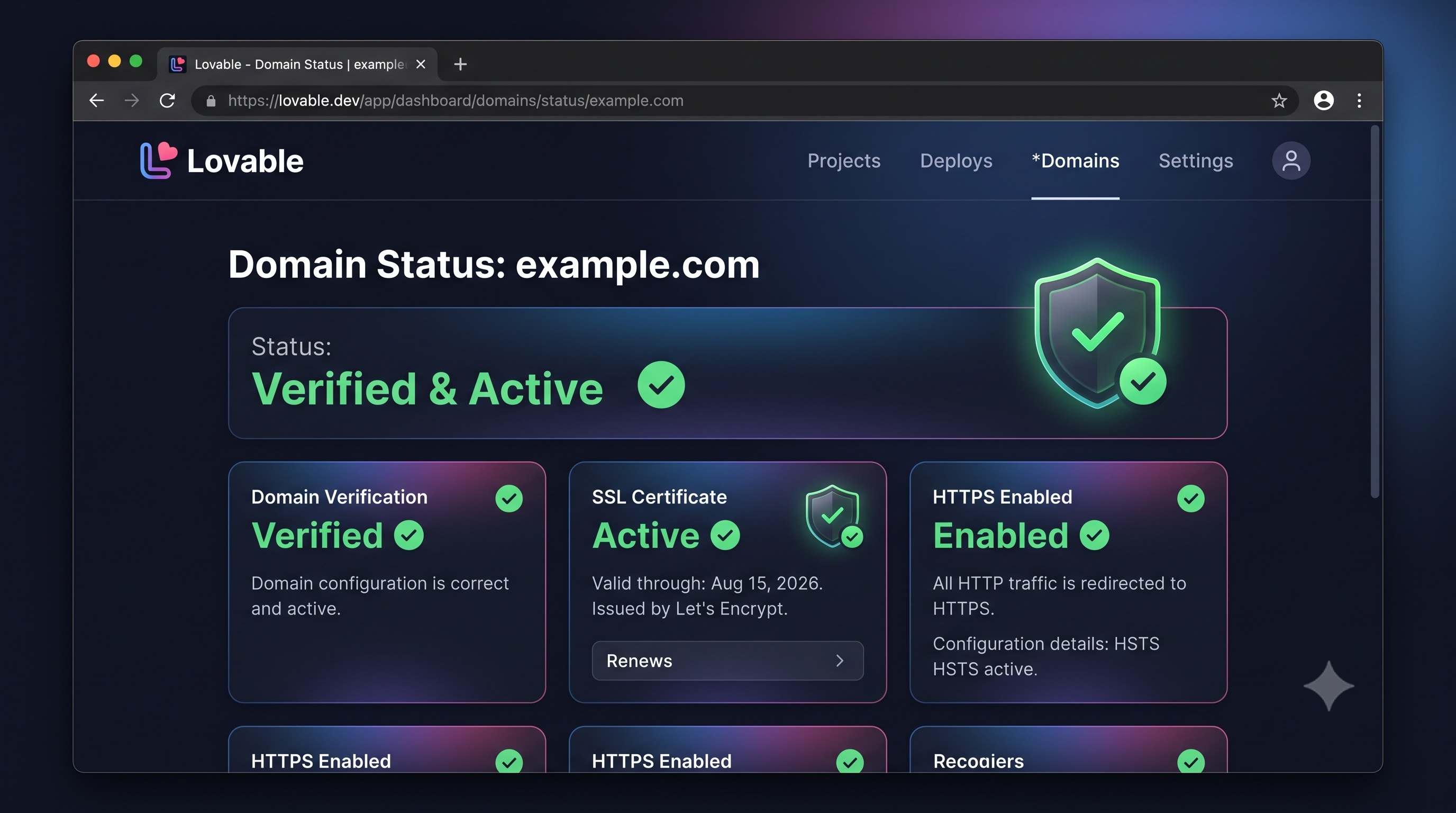Bookmark page with the star icon
The width and height of the screenshot is (1456, 813).
(x=1279, y=101)
